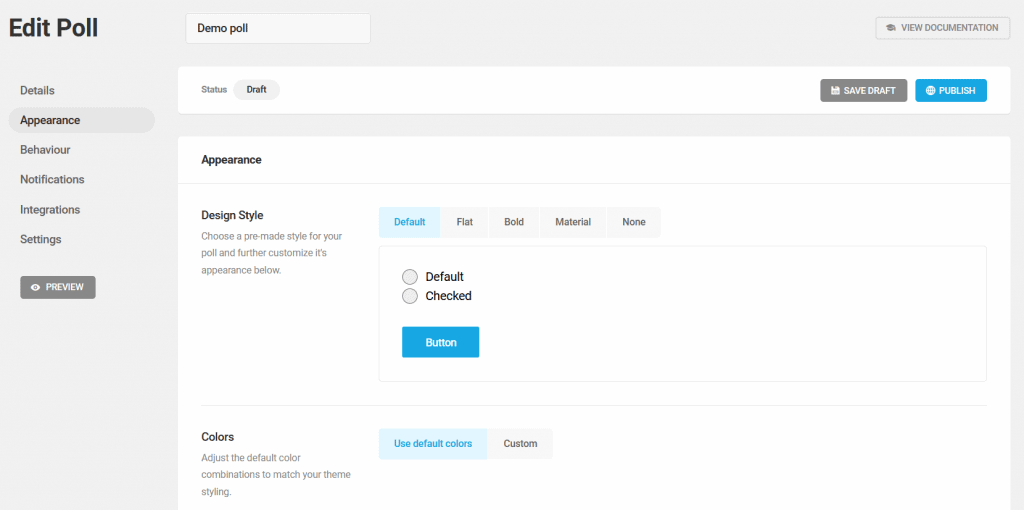Pick the Default design style tab
The height and width of the screenshot is (510, 1024).
pyautogui.click(x=409, y=222)
